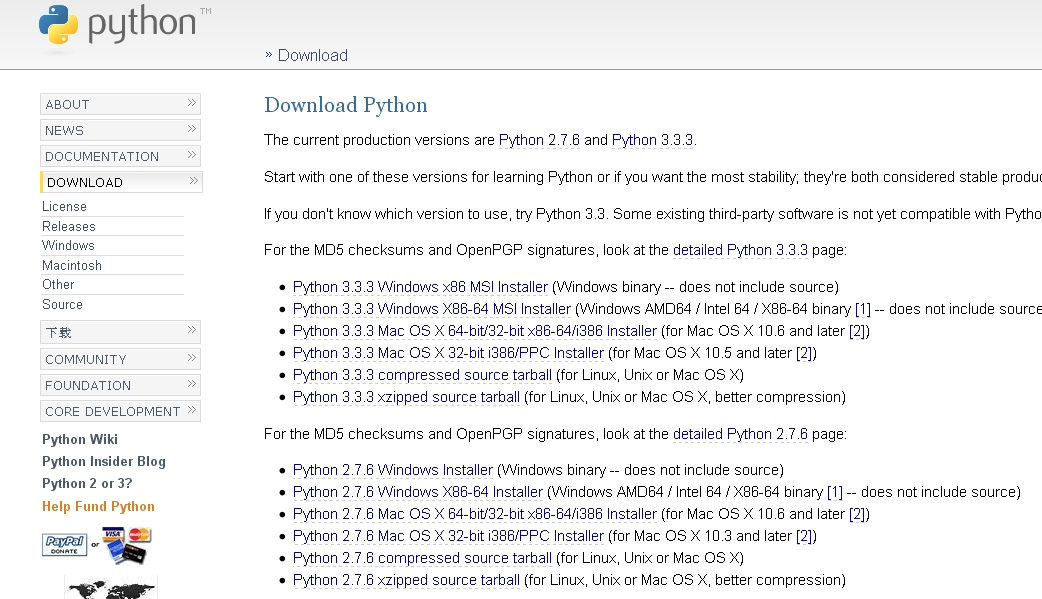Open the Python 2 or 3? link

pyautogui.click(x=87, y=483)
